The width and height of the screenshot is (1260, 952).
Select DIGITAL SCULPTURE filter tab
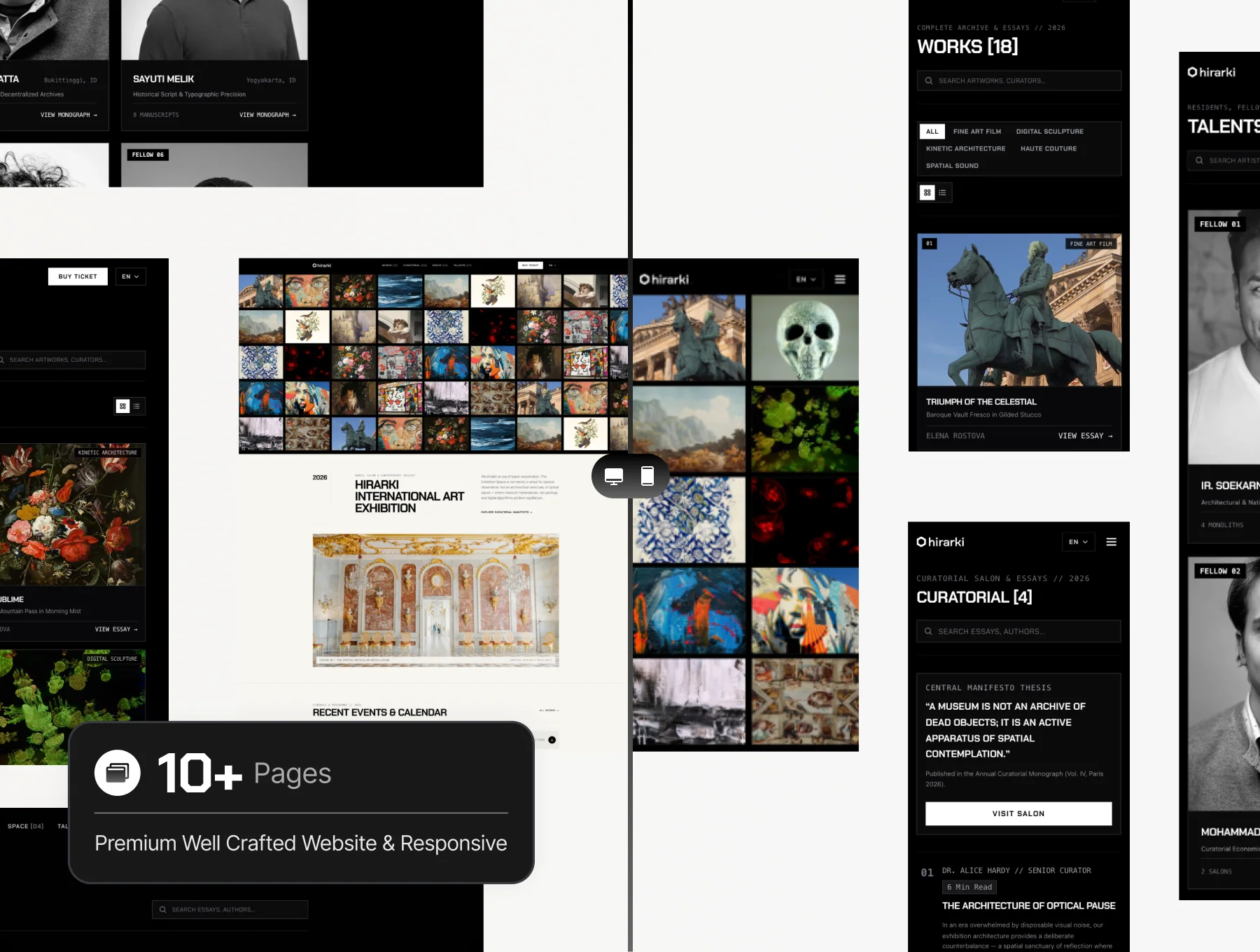point(1049,132)
